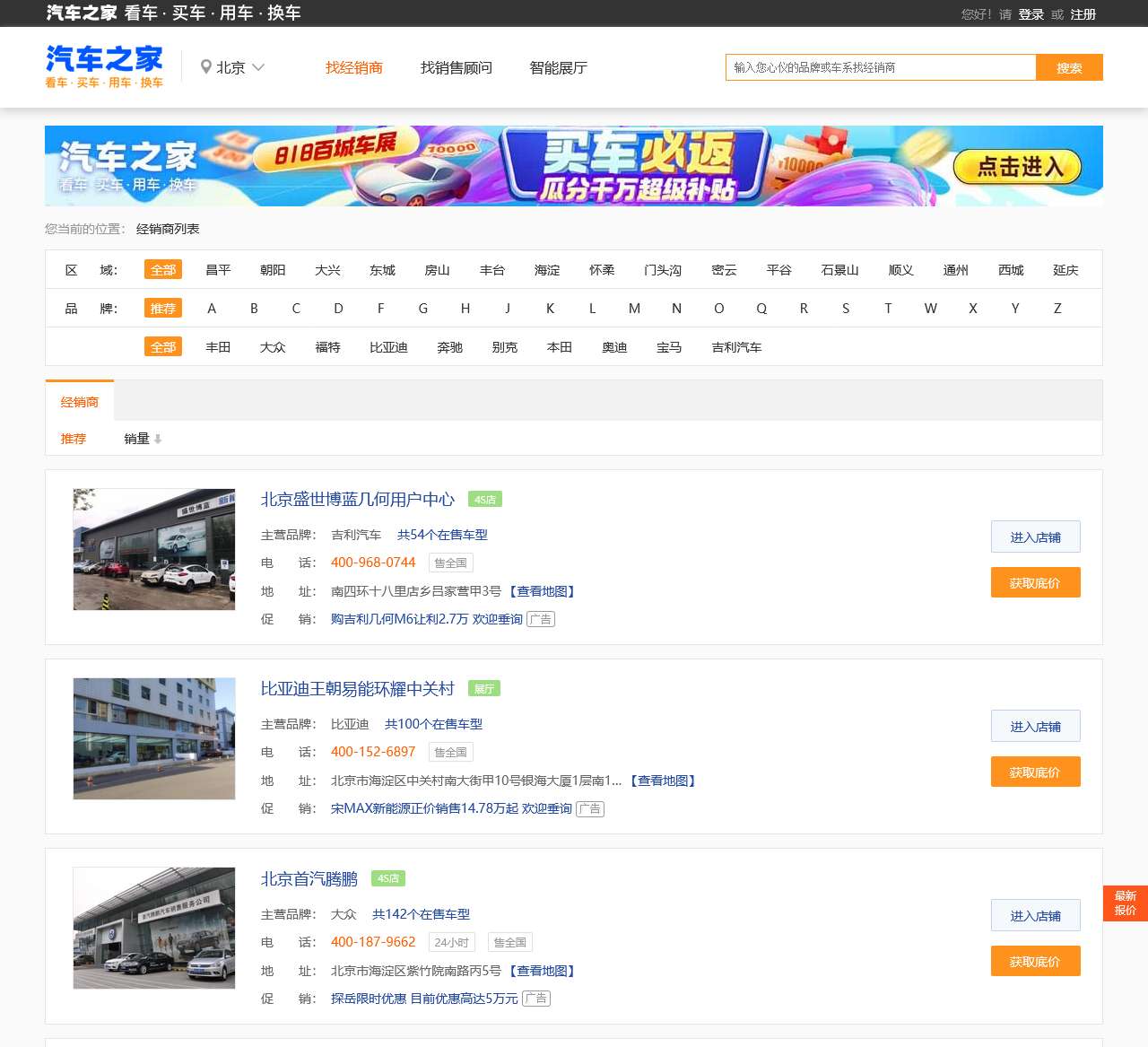Click 4S店 badge beside 北京首汽腾鹏
The width and height of the screenshot is (1148, 1047).
click(x=388, y=879)
